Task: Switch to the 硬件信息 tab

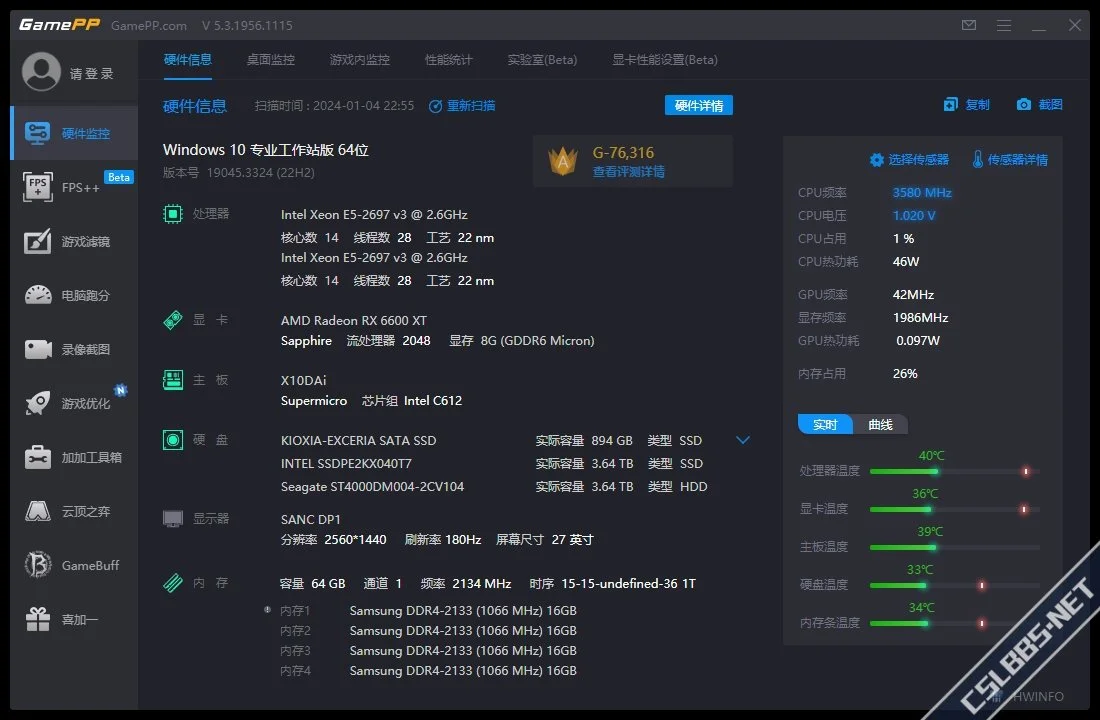Action: 187,60
